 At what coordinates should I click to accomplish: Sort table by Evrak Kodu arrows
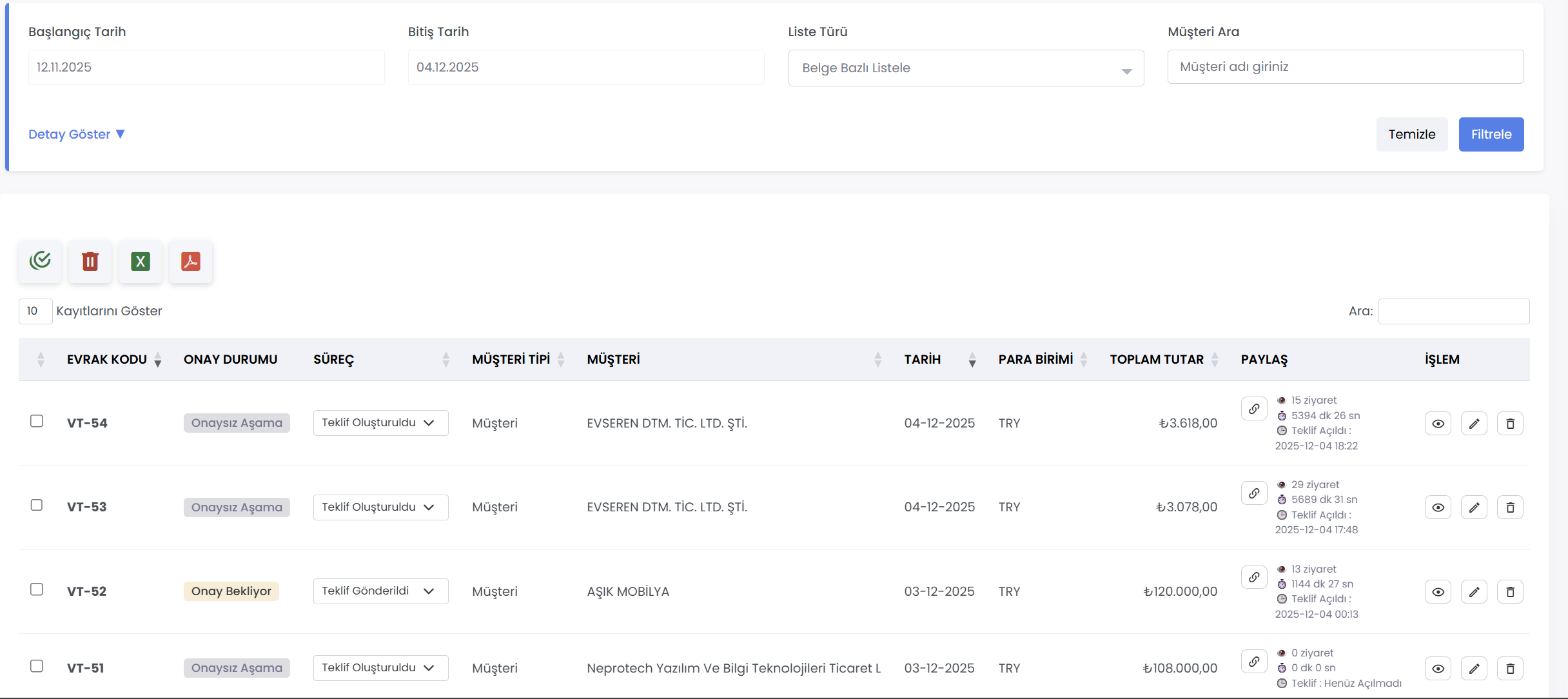point(157,360)
